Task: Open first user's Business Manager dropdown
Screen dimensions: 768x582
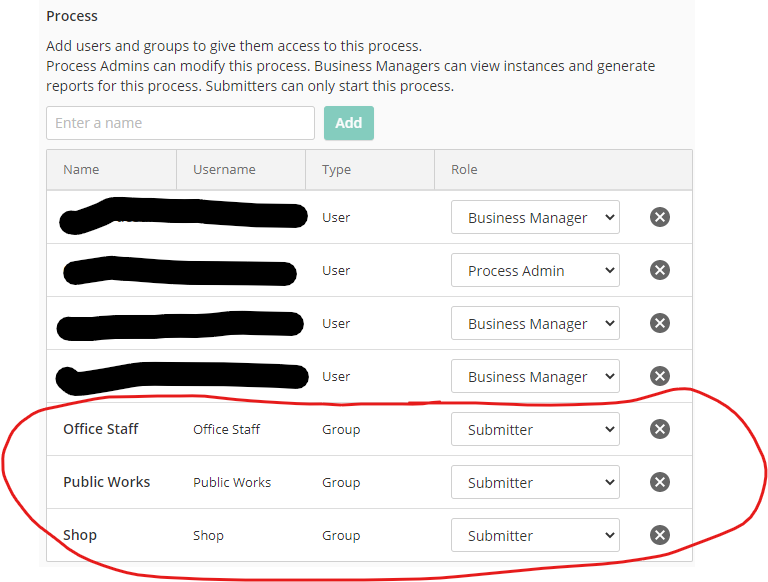Action: pos(535,217)
